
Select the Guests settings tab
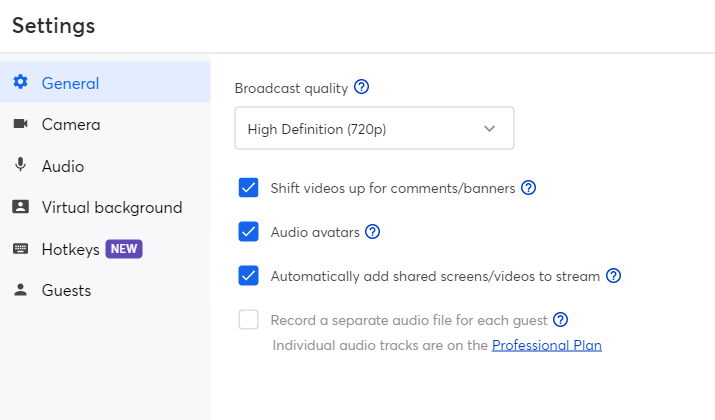coord(105,290)
